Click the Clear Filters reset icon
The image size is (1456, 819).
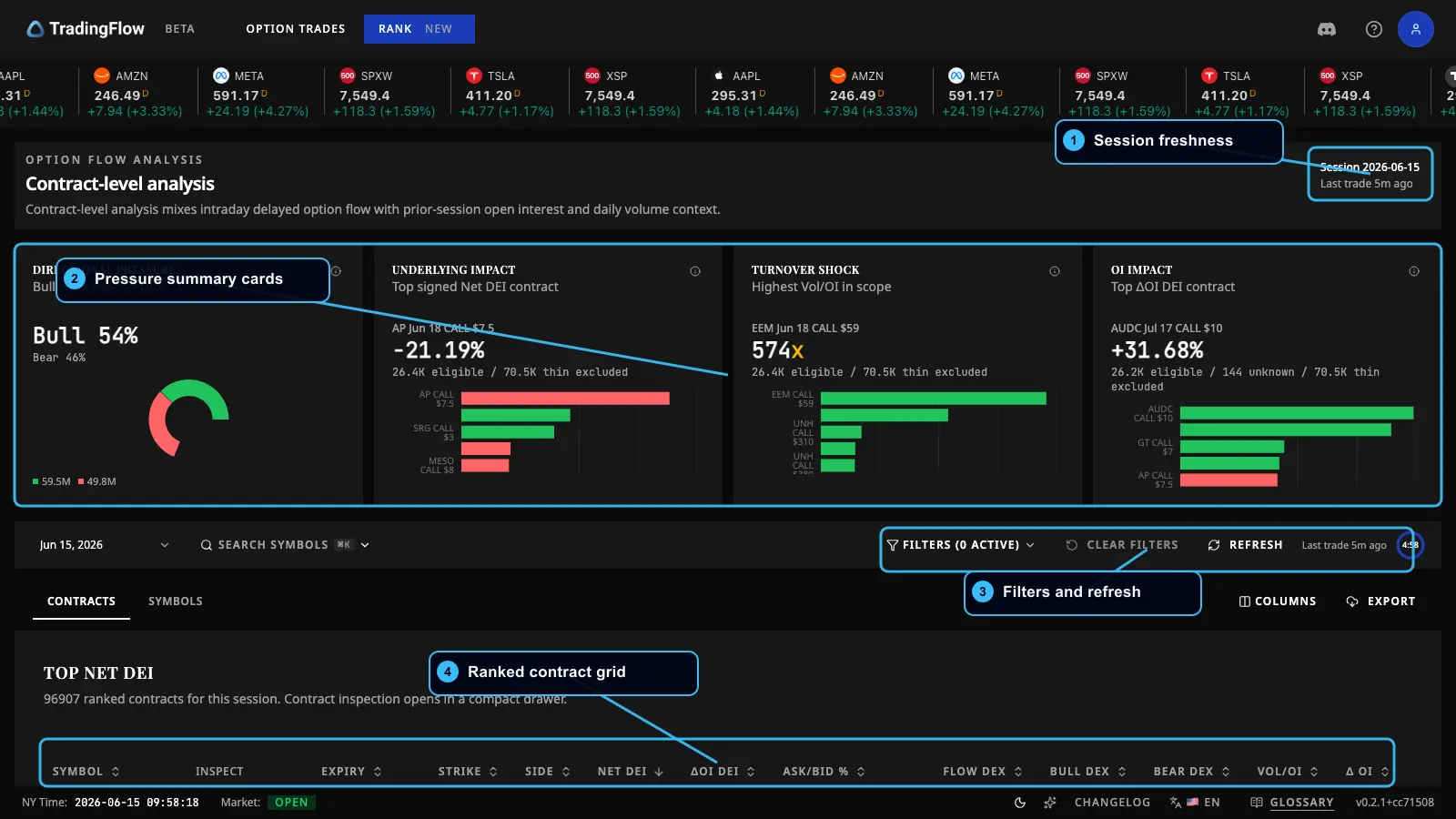point(1072,545)
